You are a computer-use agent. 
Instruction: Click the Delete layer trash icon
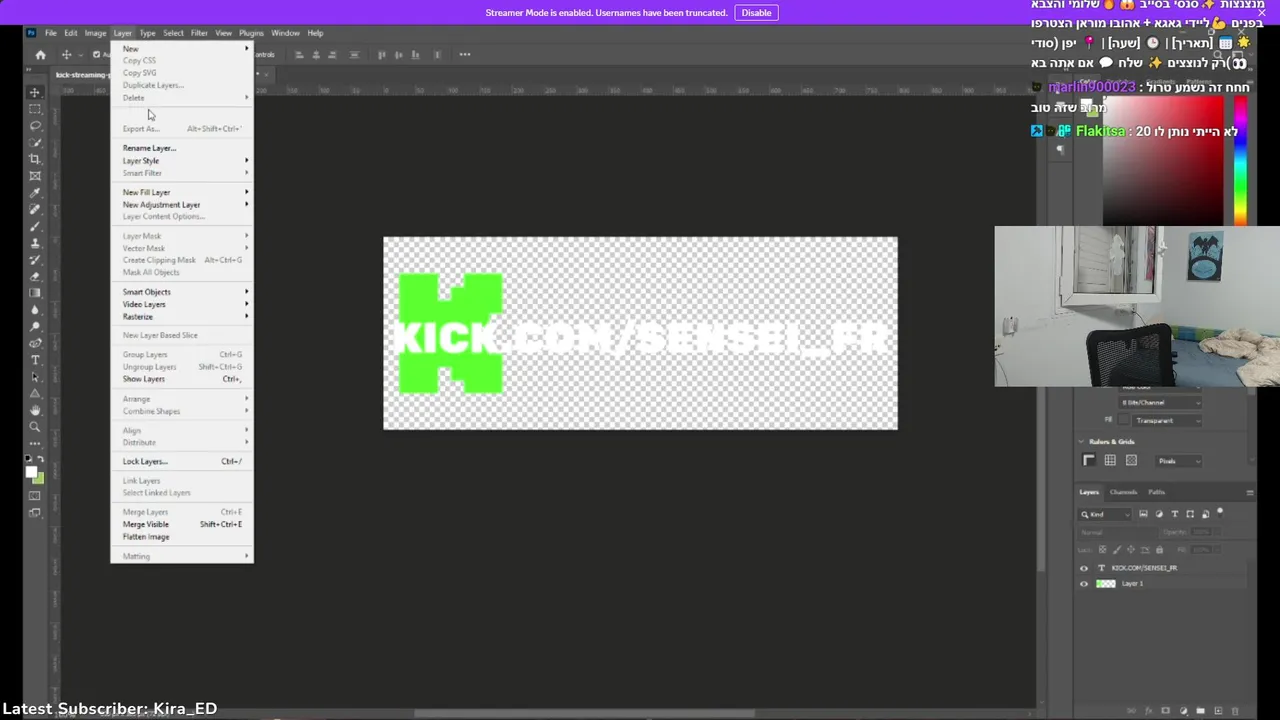(1235, 711)
